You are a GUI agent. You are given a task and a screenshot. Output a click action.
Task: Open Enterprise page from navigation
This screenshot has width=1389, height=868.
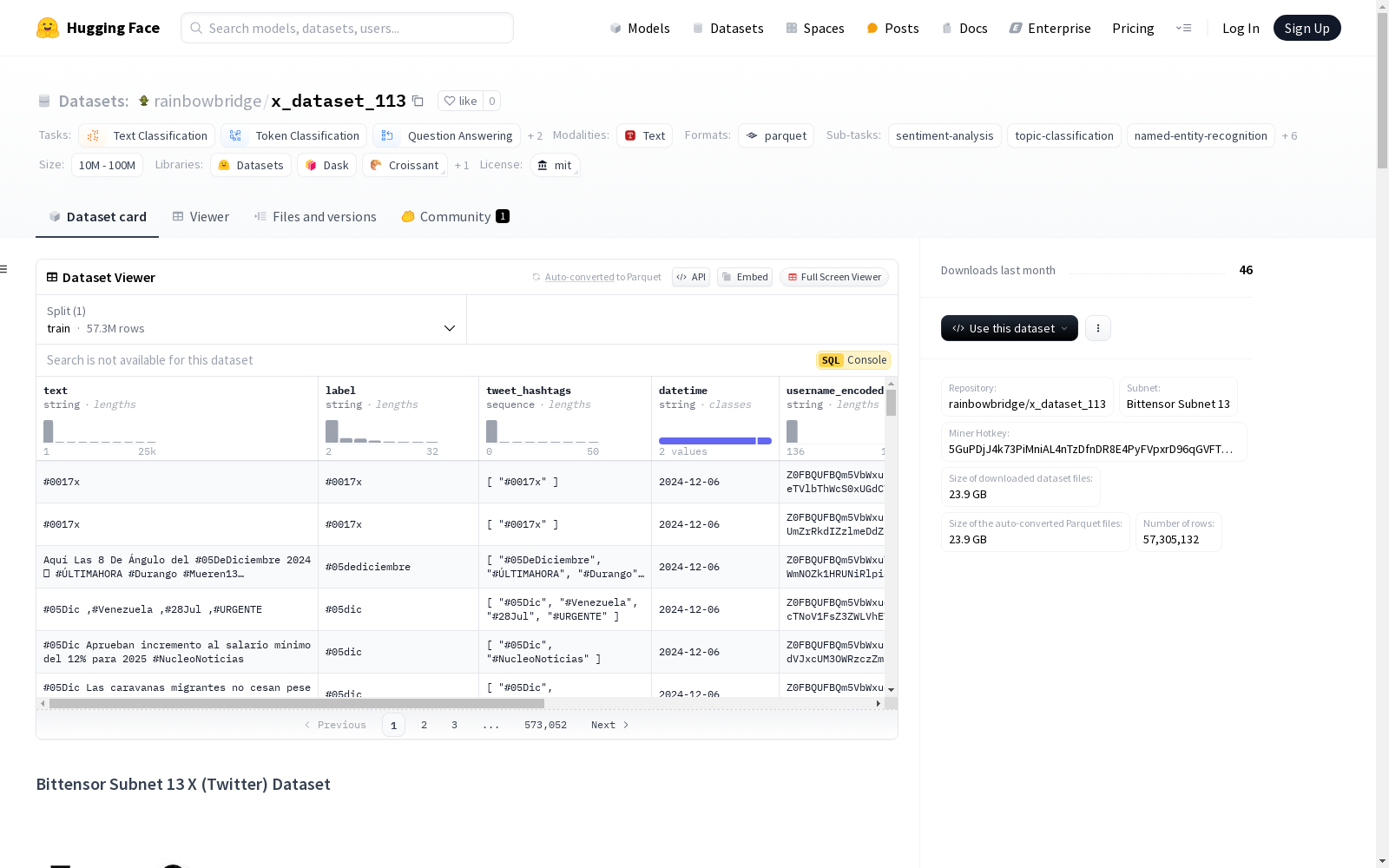(1050, 29)
